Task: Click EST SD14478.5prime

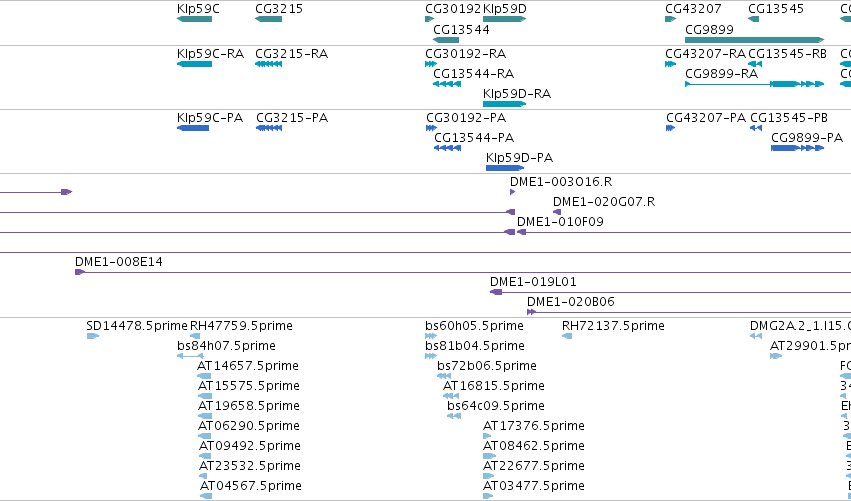Action: [x=93, y=337]
